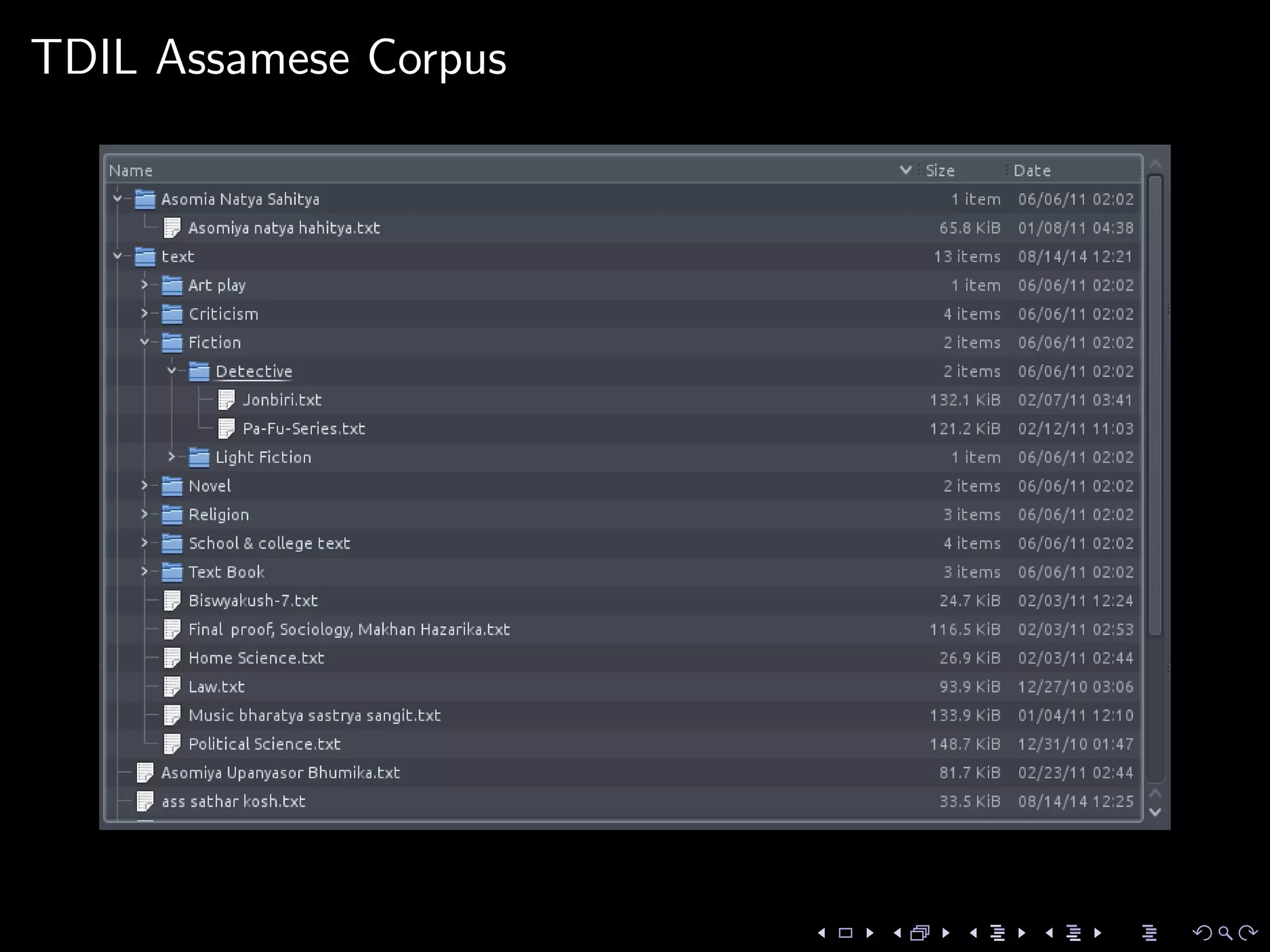Click the Political Science.txt file icon
This screenshot has height=952, width=1270.
click(172, 744)
